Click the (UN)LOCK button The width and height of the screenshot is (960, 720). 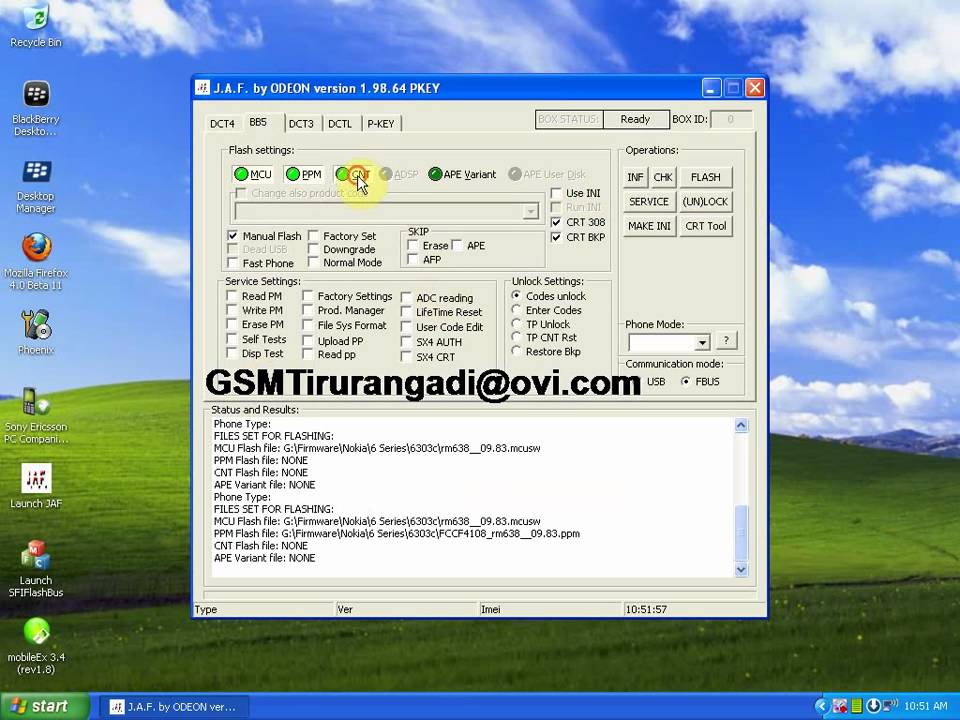pos(705,201)
